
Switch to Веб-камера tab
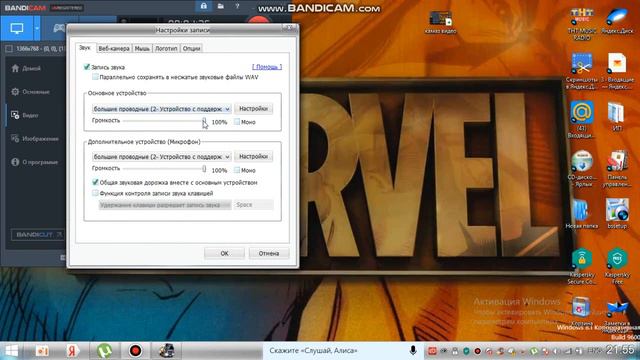114,48
